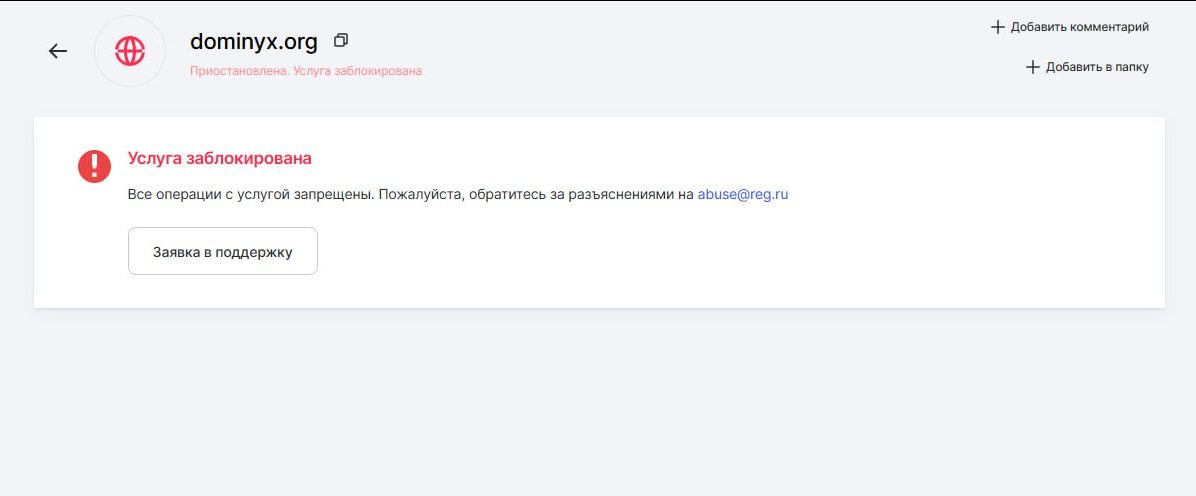Click the plus icon beside Добавить комментарий
Screen dimensions: 1196x496
point(997,27)
